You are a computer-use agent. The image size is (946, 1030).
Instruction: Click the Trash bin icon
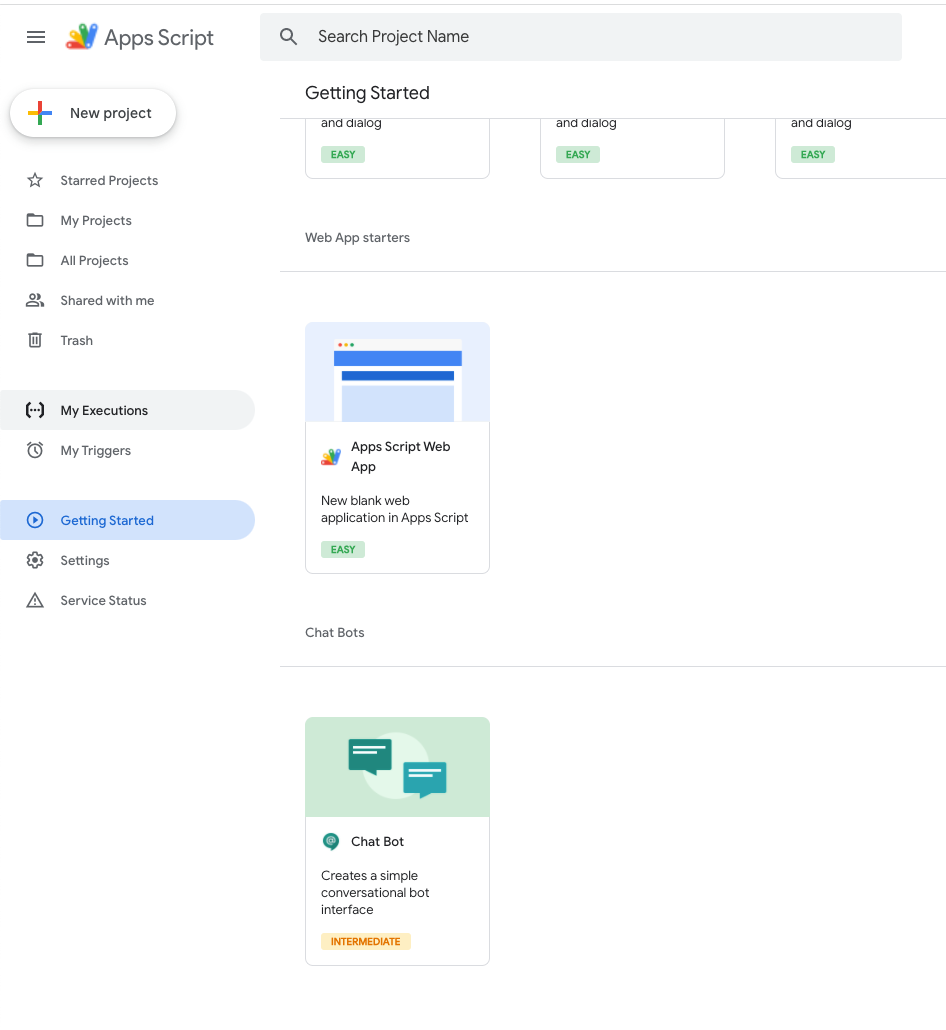click(x=35, y=340)
